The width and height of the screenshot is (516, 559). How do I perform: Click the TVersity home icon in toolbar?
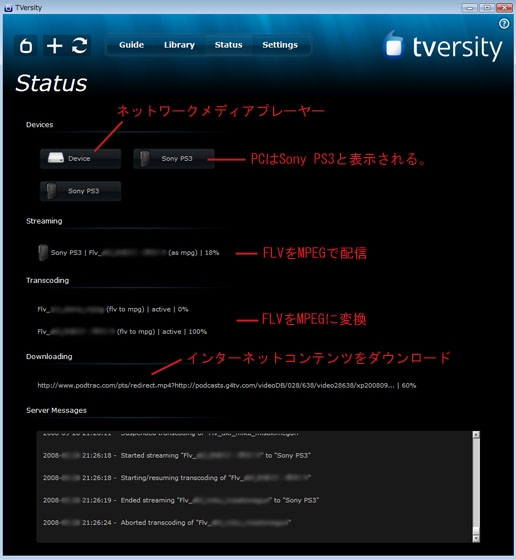click(26, 46)
